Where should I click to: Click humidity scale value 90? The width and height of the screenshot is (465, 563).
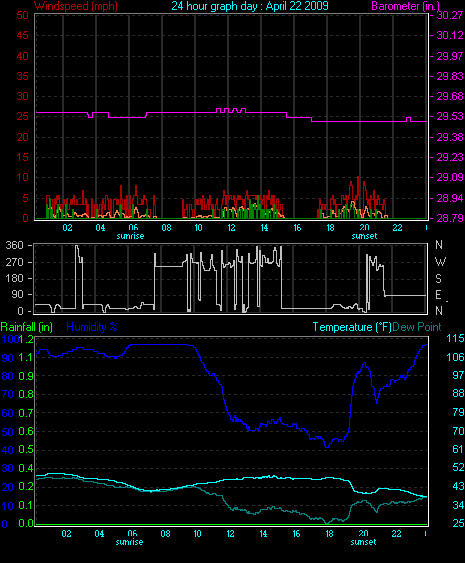coord(8,358)
